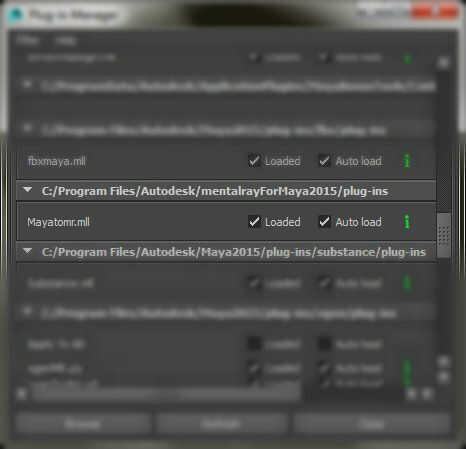Collapse the substance/plug-ins folder section
Screen dimensions: 466x449
tap(28, 251)
